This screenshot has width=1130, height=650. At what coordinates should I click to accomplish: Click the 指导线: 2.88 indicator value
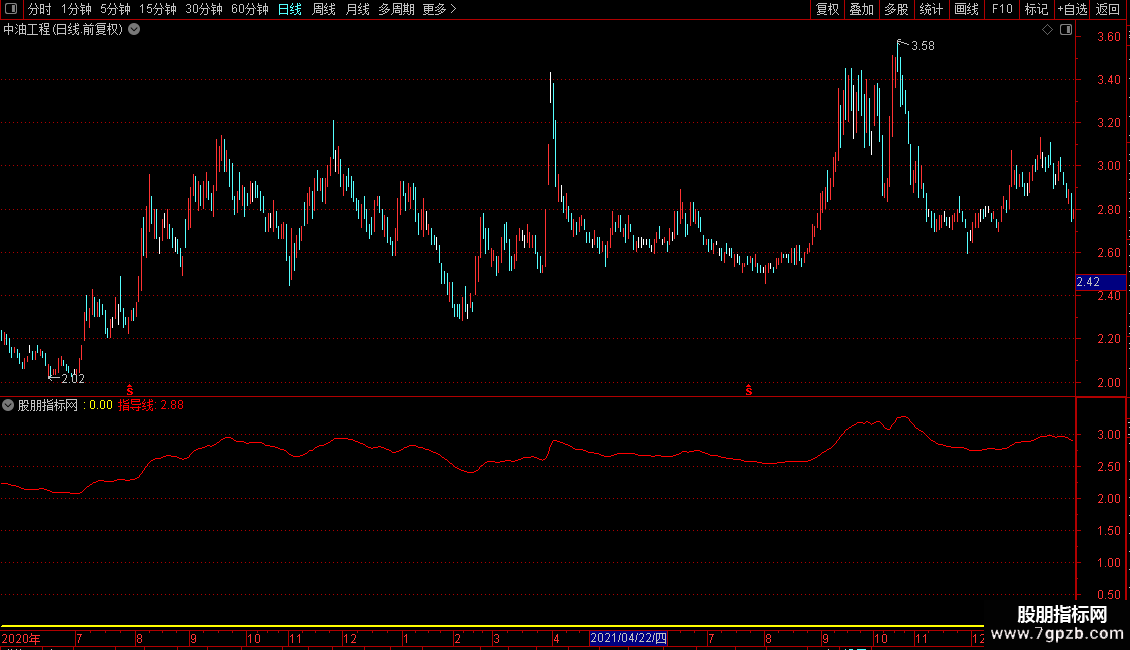(151, 405)
